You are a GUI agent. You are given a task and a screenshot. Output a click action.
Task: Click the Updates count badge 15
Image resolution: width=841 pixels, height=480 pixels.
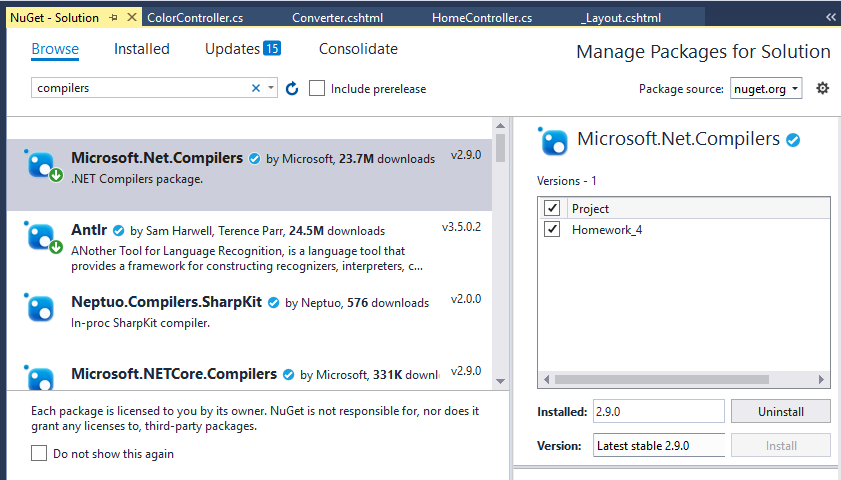tap(272, 48)
